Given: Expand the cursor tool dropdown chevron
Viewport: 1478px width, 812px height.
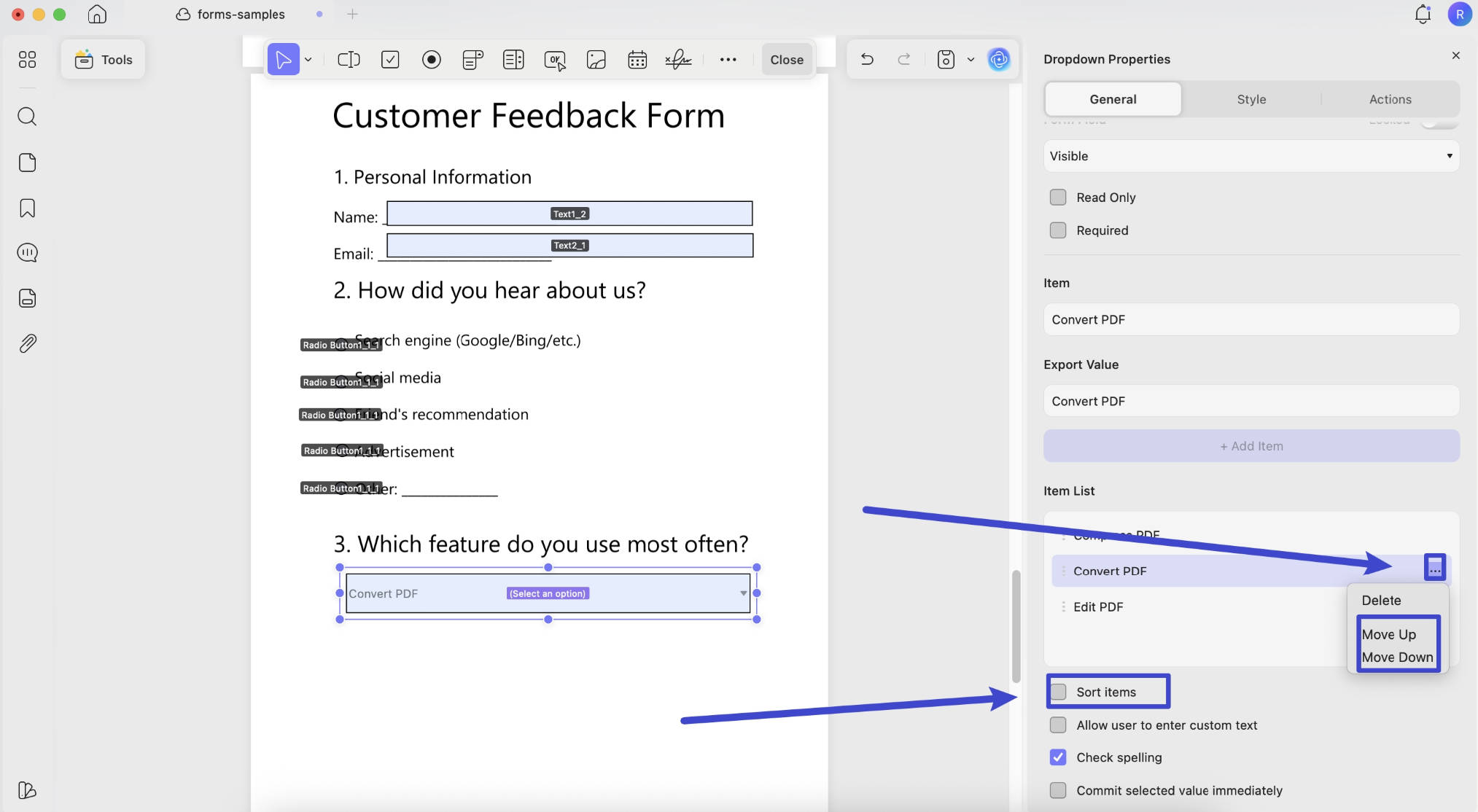Looking at the screenshot, I should 308,60.
